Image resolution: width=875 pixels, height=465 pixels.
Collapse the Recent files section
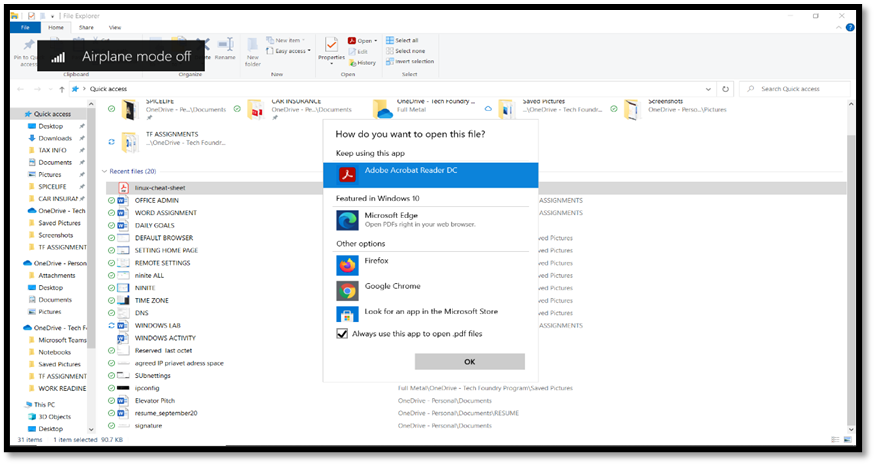[104, 171]
